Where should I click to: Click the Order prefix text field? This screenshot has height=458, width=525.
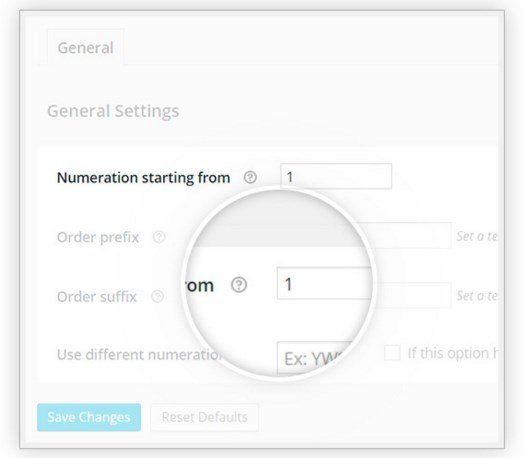[410, 236]
